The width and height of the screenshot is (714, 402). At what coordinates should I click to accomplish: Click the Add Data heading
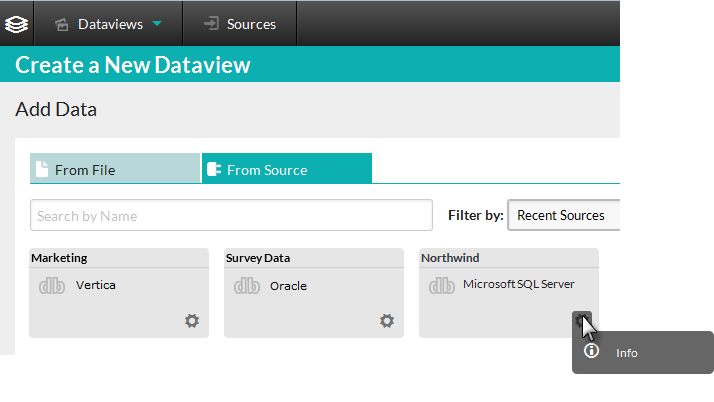pyautogui.click(x=56, y=109)
